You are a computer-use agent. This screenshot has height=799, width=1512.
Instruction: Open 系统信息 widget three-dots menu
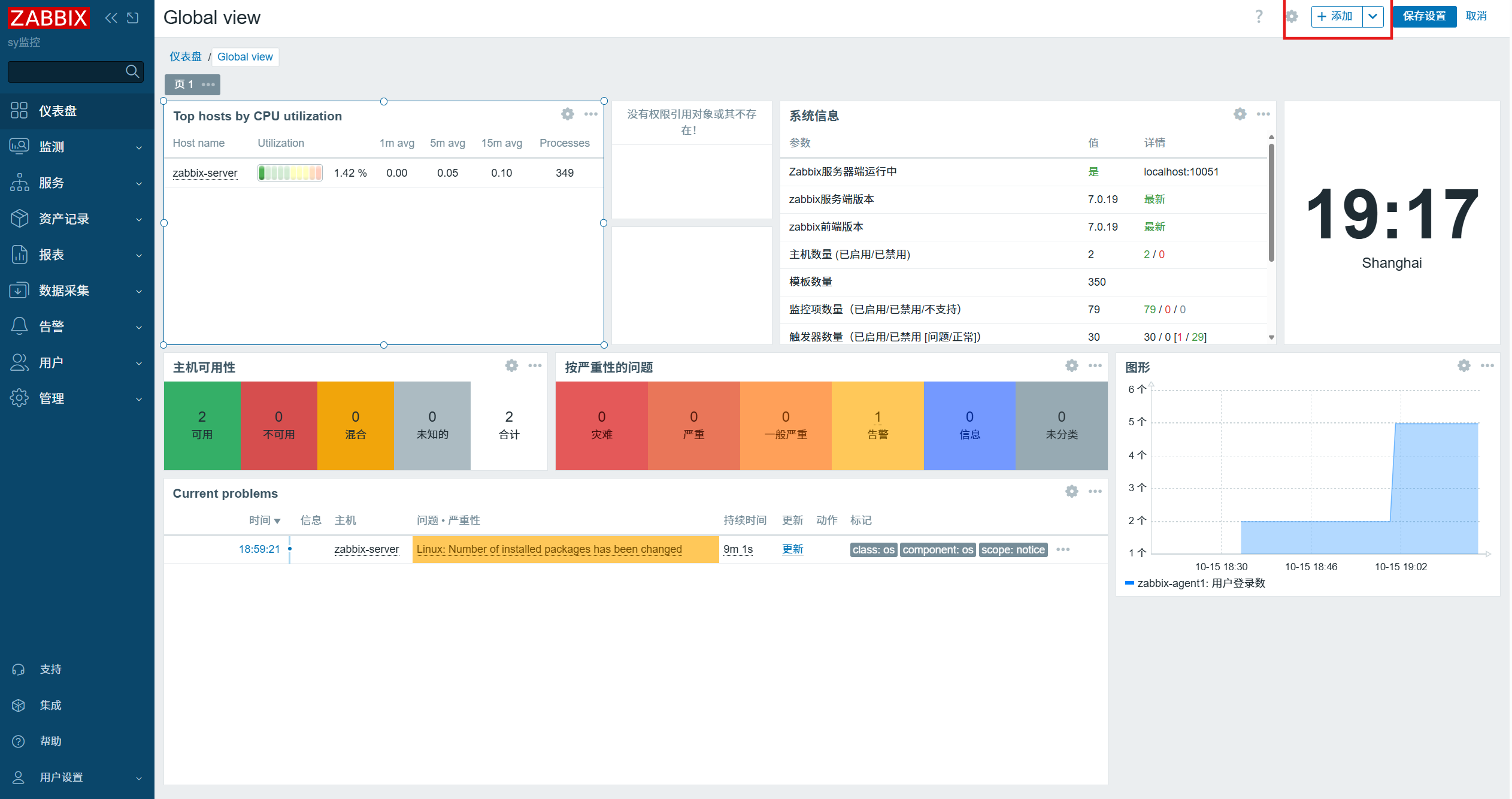(x=1263, y=114)
